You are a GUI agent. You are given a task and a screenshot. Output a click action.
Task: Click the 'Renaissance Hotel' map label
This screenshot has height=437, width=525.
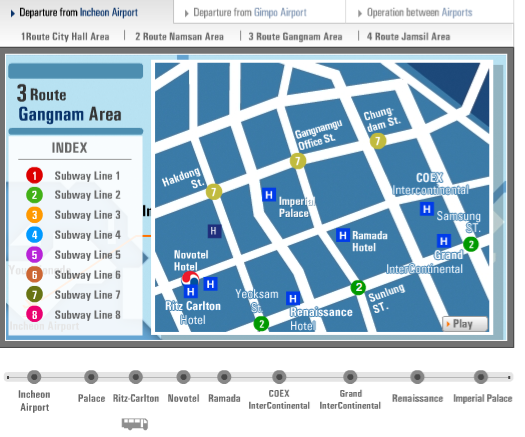[x=321, y=318]
